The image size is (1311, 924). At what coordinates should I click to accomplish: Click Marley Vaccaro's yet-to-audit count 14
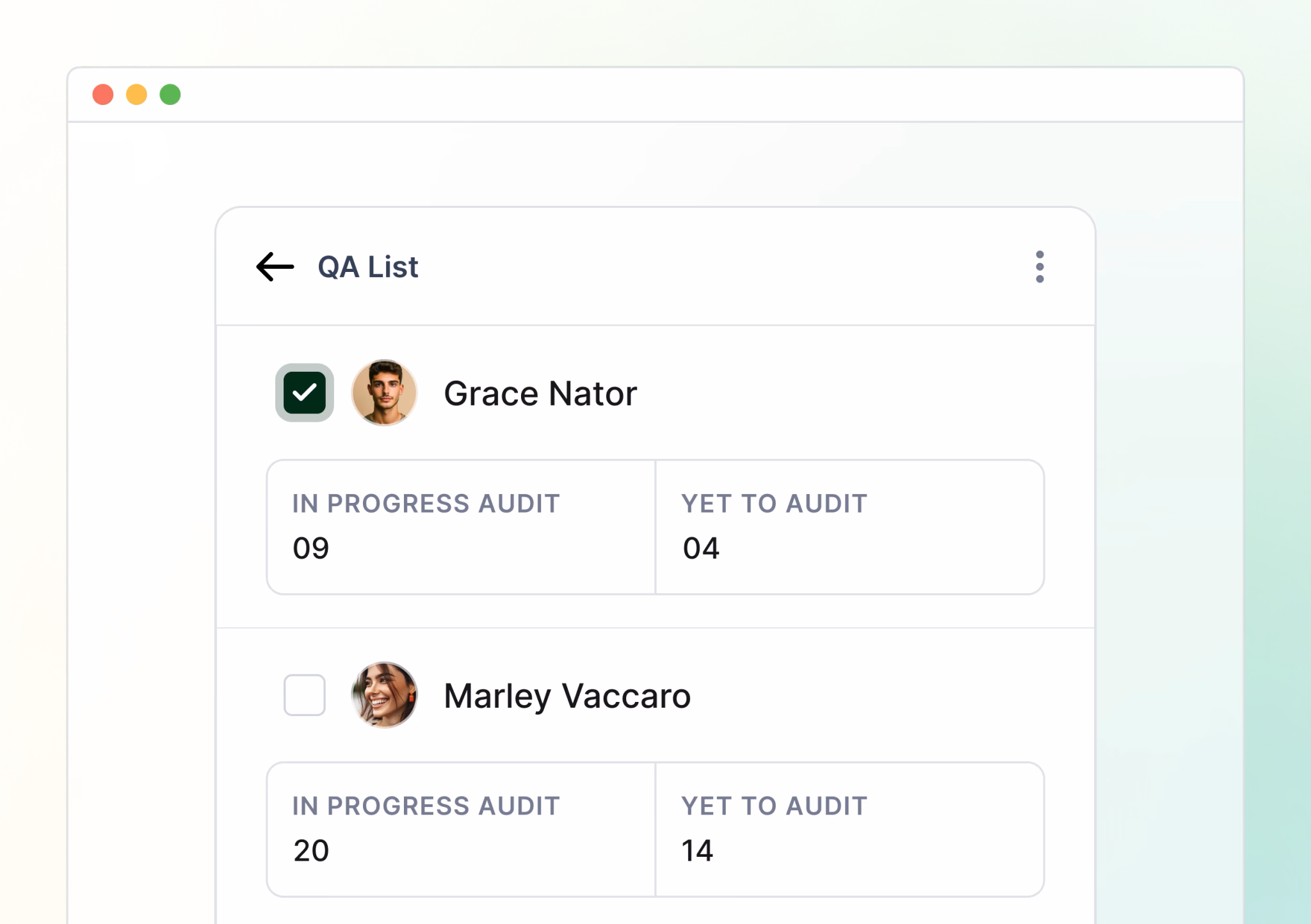point(697,851)
